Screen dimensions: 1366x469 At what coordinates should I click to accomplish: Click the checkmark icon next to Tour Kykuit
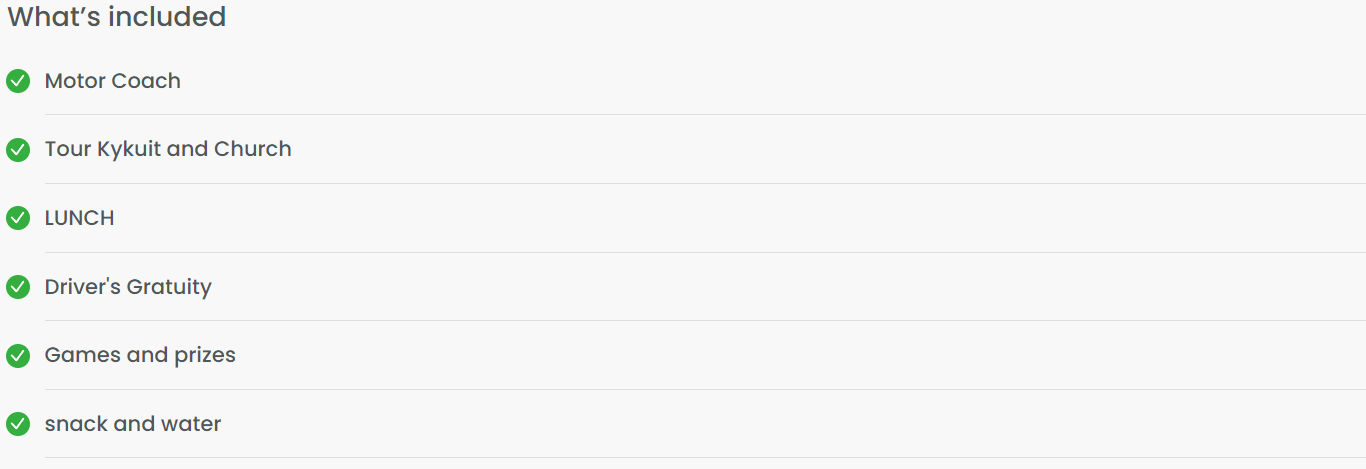pos(18,150)
